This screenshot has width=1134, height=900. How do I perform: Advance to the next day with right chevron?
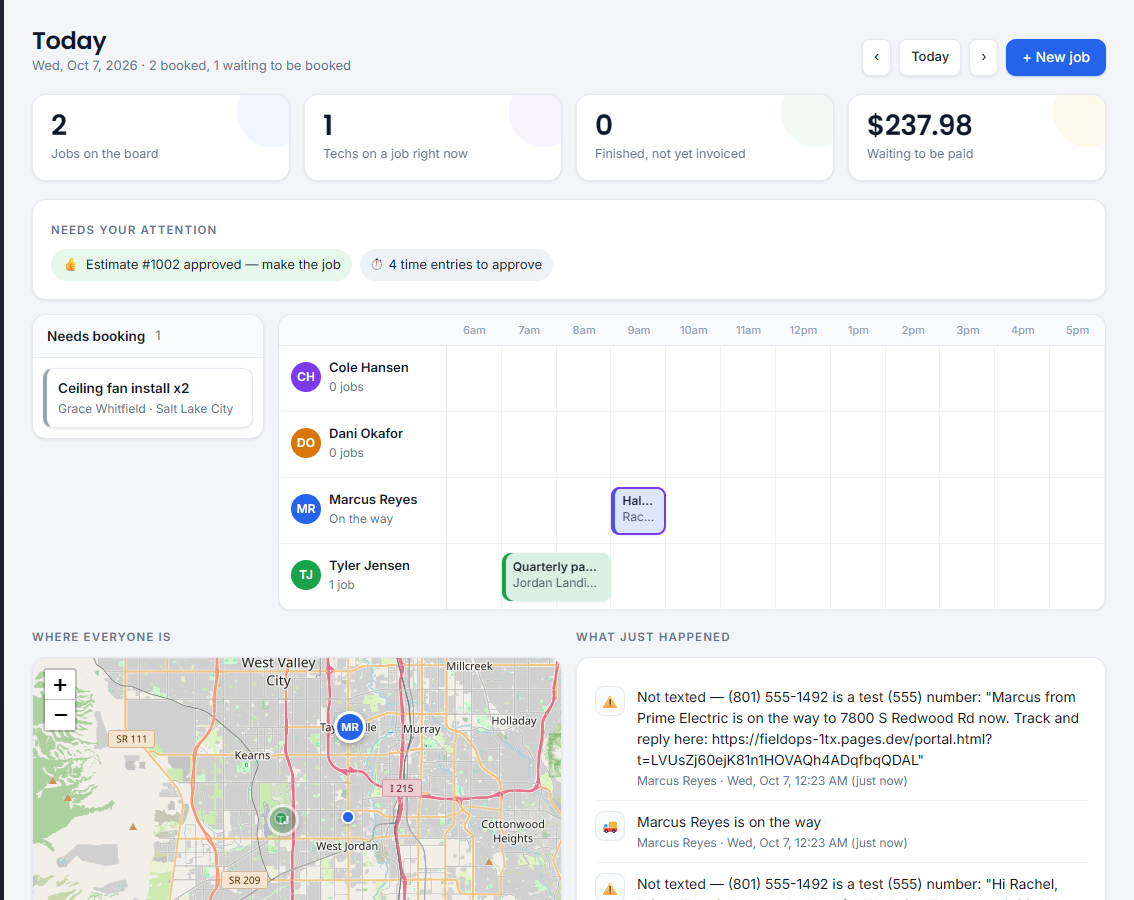pos(984,57)
